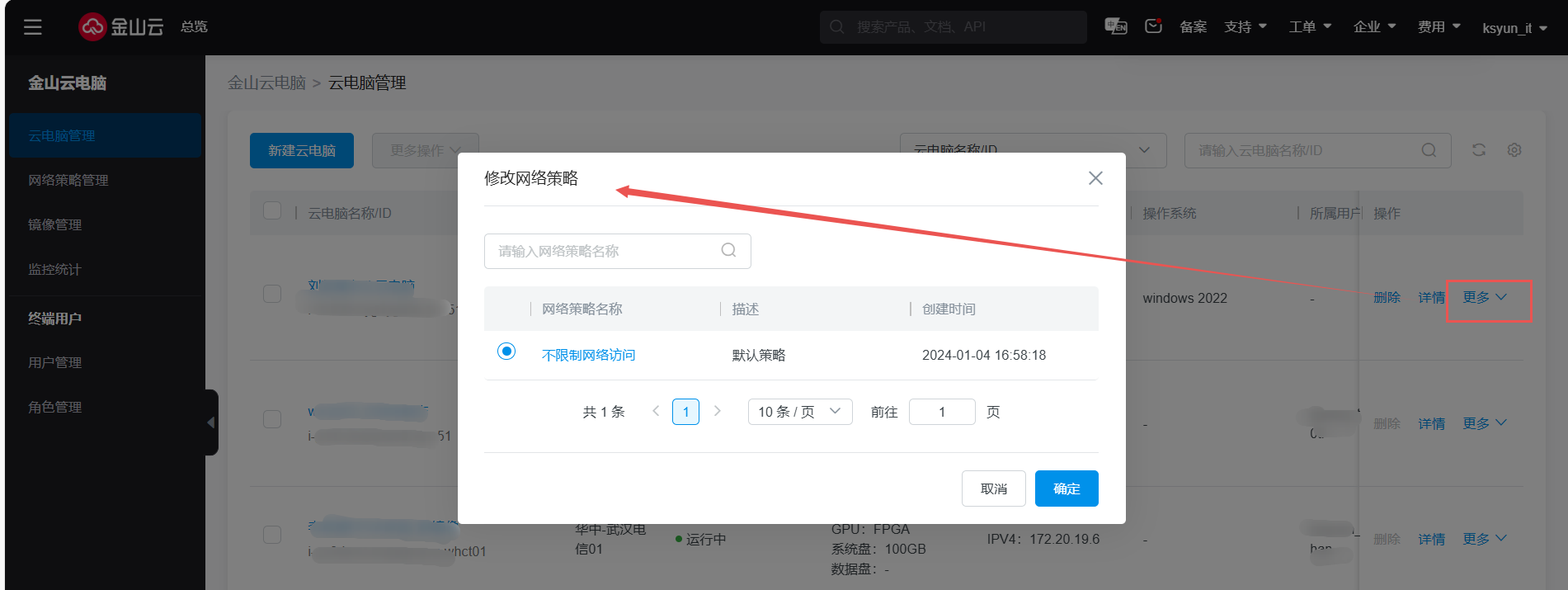Switch language via the EN icon
The width and height of the screenshot is (1568, 590).
pyautogui.click(x=1115, y=26)
